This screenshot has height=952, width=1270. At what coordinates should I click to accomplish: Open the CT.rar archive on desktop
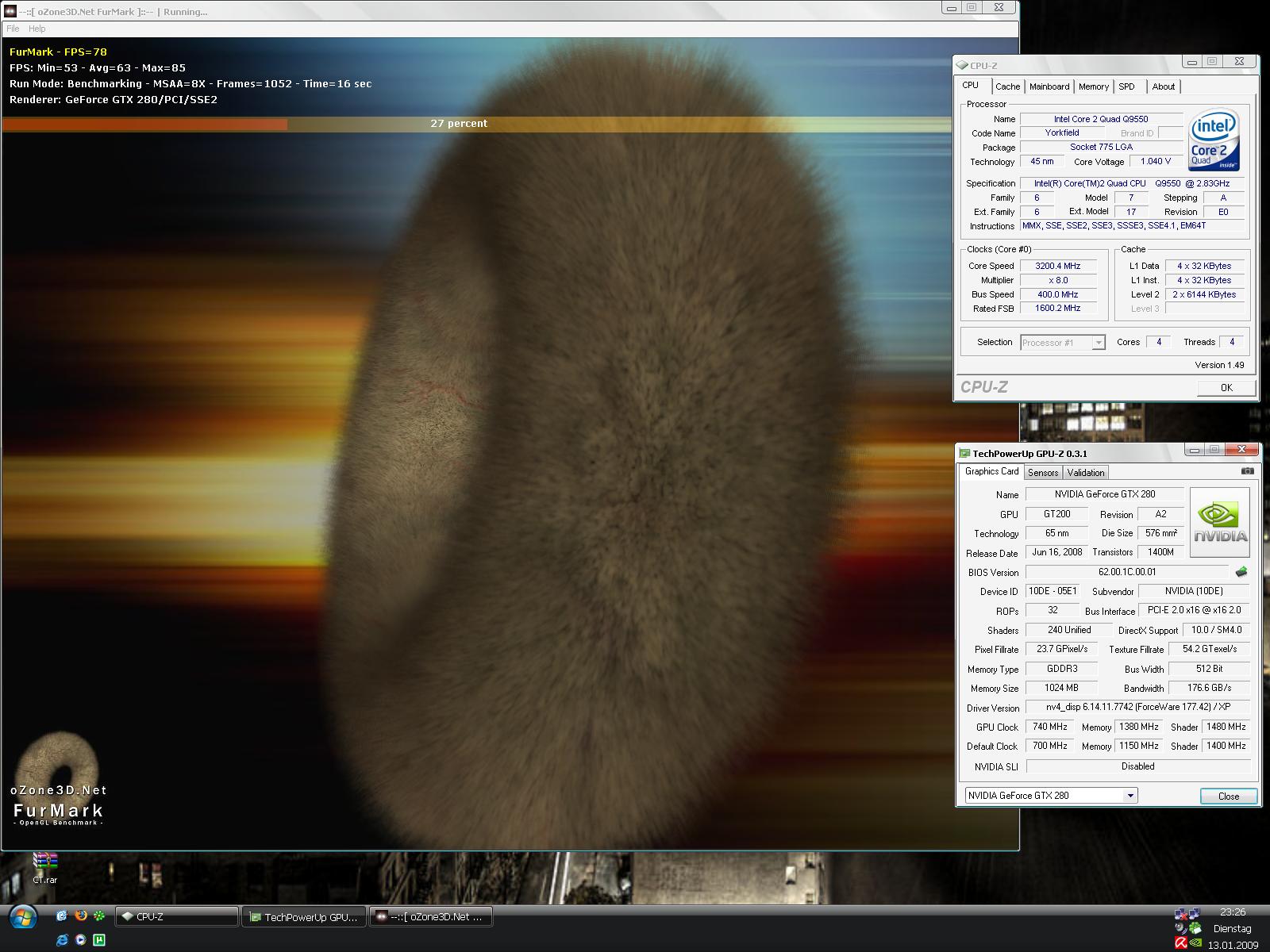click(45, 868)
